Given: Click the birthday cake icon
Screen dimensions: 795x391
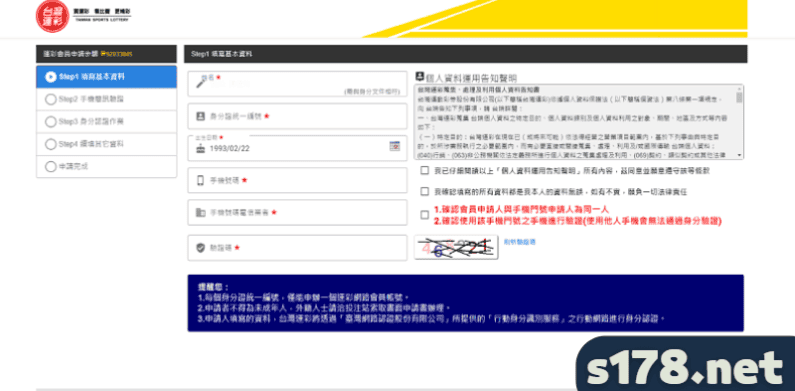Looking at the screenshot, I should pos(201,149).
